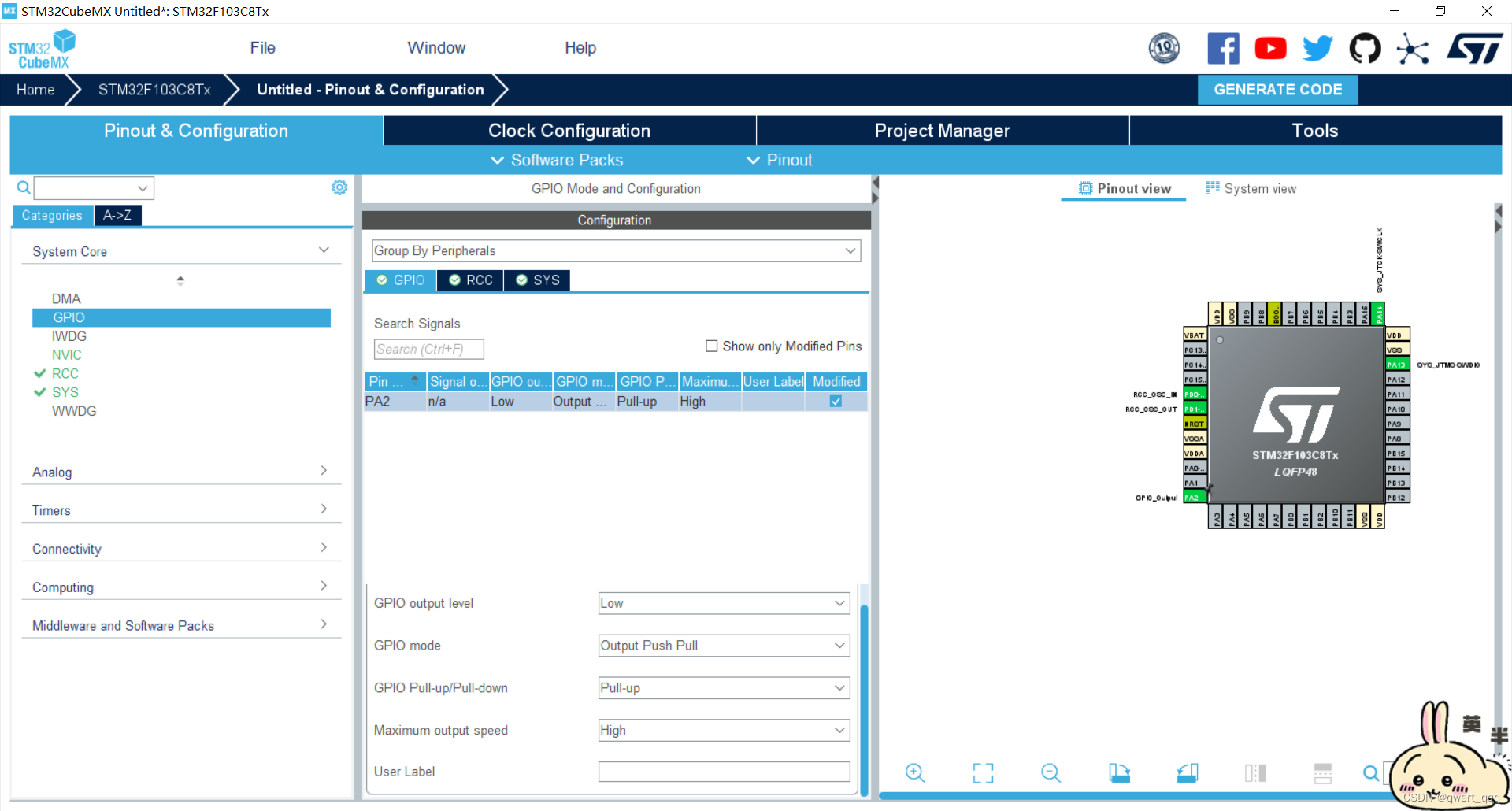Click the STM32F103C8Tx breadcrumb

point(154,90)
